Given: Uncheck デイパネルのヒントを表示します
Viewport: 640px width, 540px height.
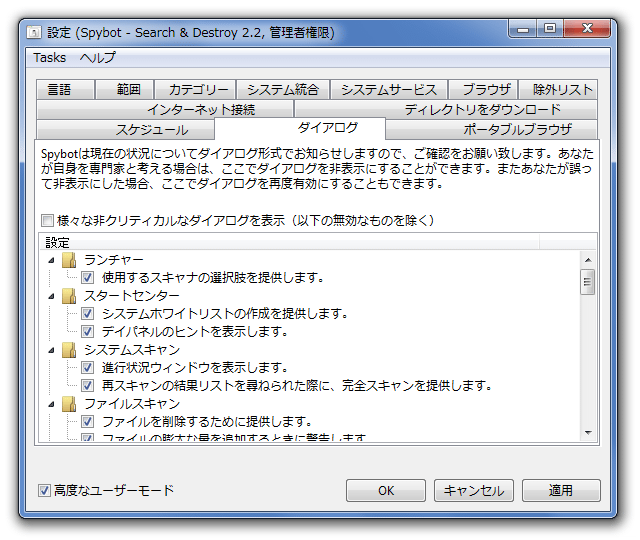Looking at the screenshot, I should tap(87, 331).
